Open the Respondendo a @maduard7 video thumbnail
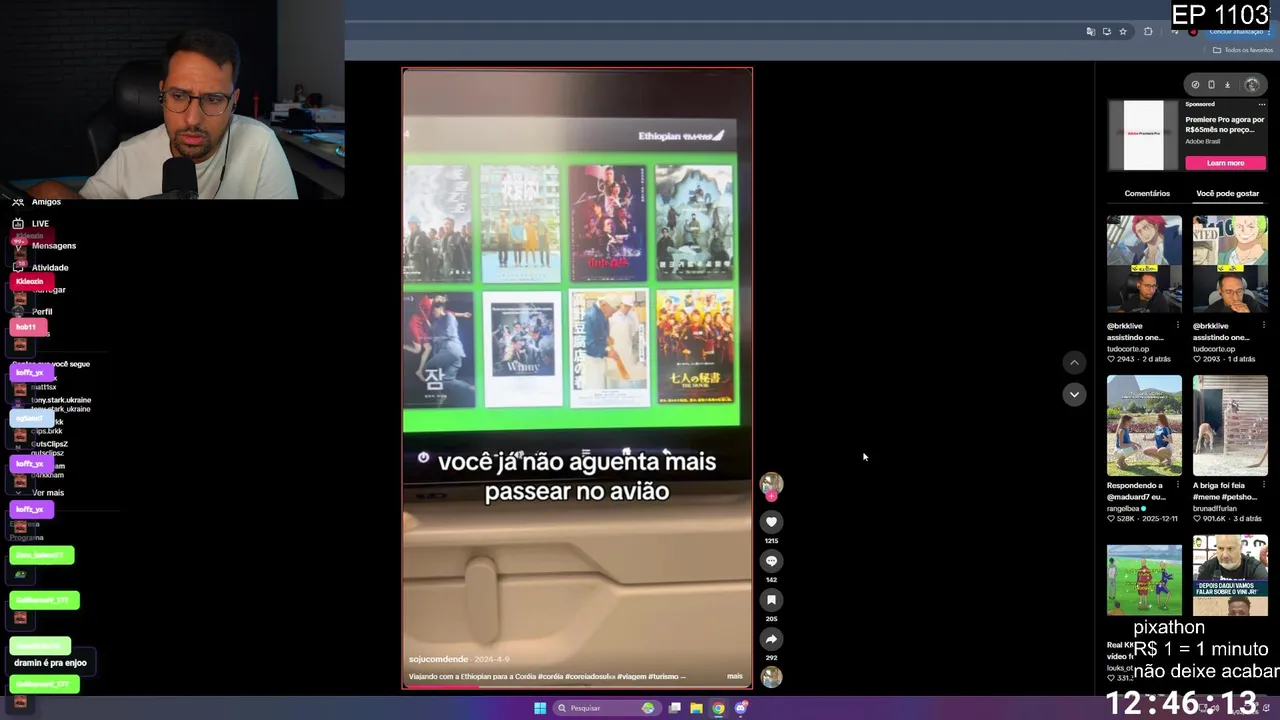1280x720 pixels. pos(1144,425)
